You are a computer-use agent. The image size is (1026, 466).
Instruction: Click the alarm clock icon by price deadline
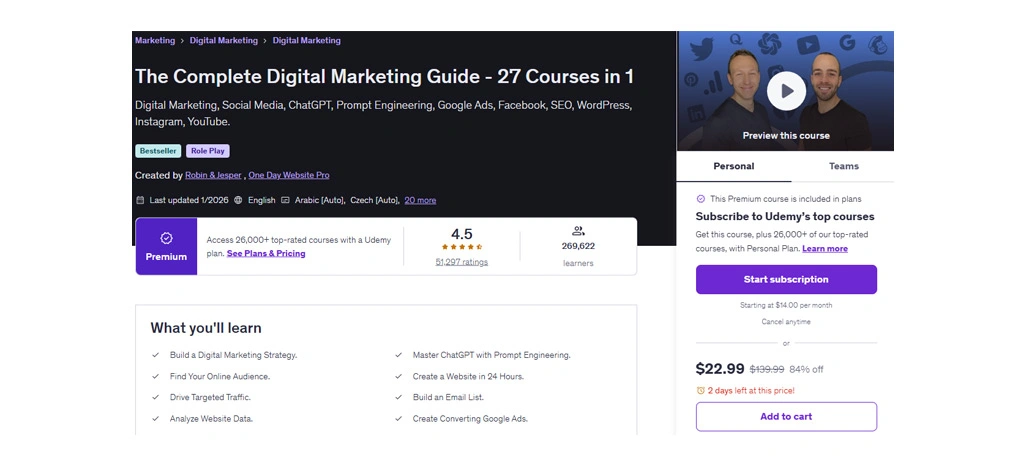[700, 390]
